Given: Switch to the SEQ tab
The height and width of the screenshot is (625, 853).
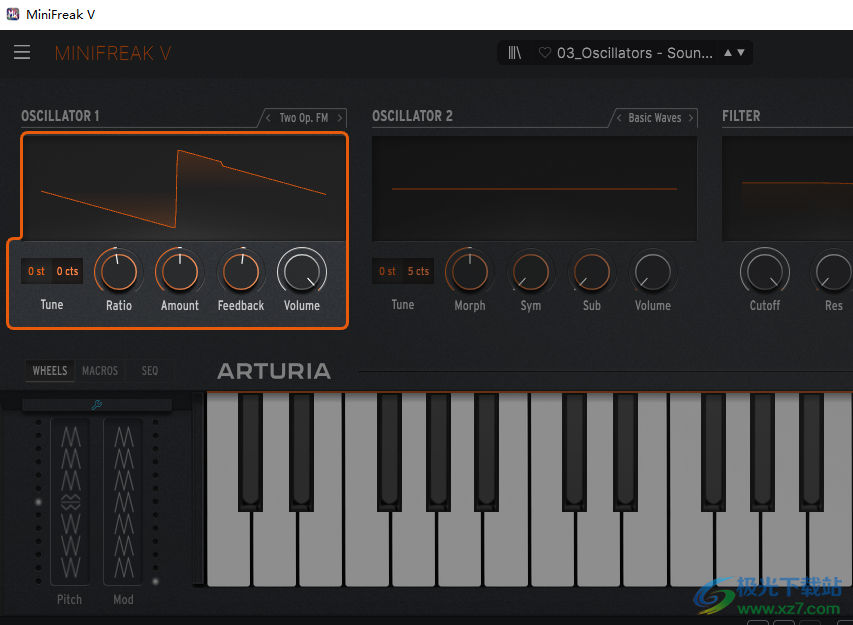Looking at the screenshot, I should (x=149, y=370).
